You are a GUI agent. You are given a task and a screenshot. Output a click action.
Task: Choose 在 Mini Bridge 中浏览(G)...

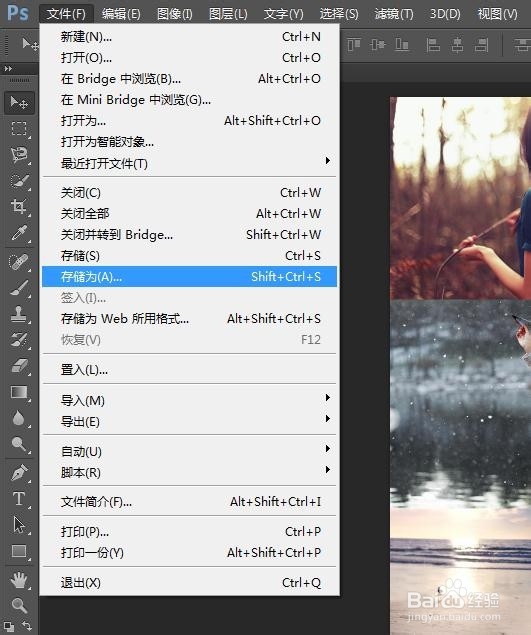coord(190,100)
